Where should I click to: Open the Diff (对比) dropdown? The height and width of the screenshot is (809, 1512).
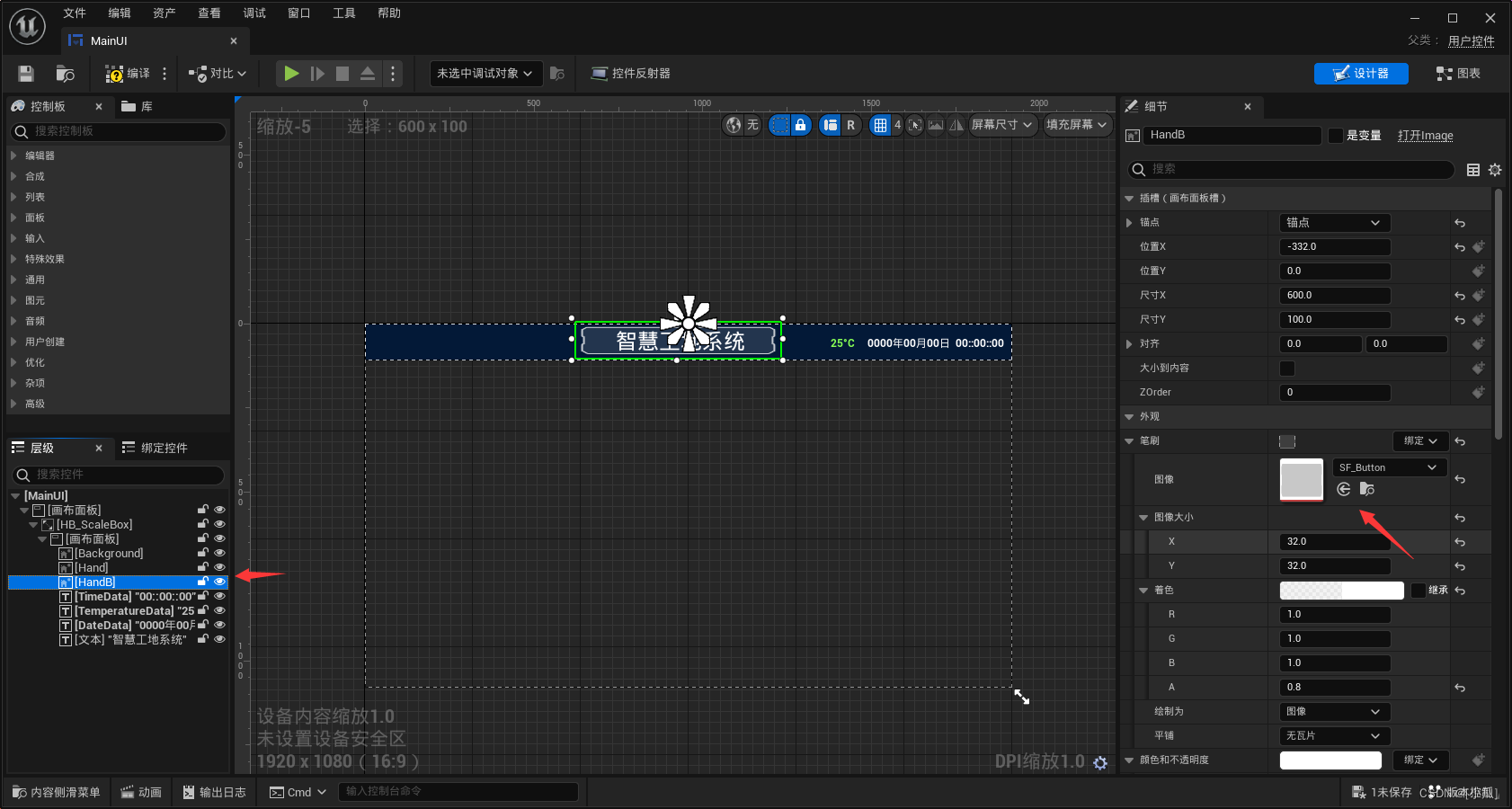[x=218, y=74]
